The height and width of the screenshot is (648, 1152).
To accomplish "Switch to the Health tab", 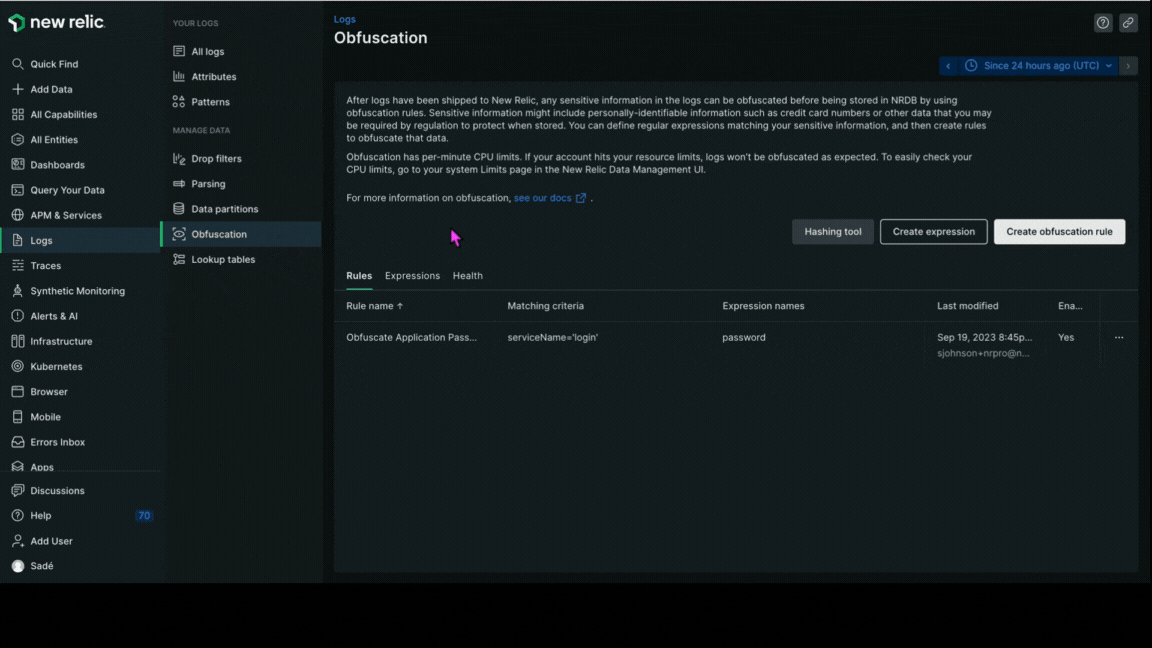I will (x=467, y=276).
